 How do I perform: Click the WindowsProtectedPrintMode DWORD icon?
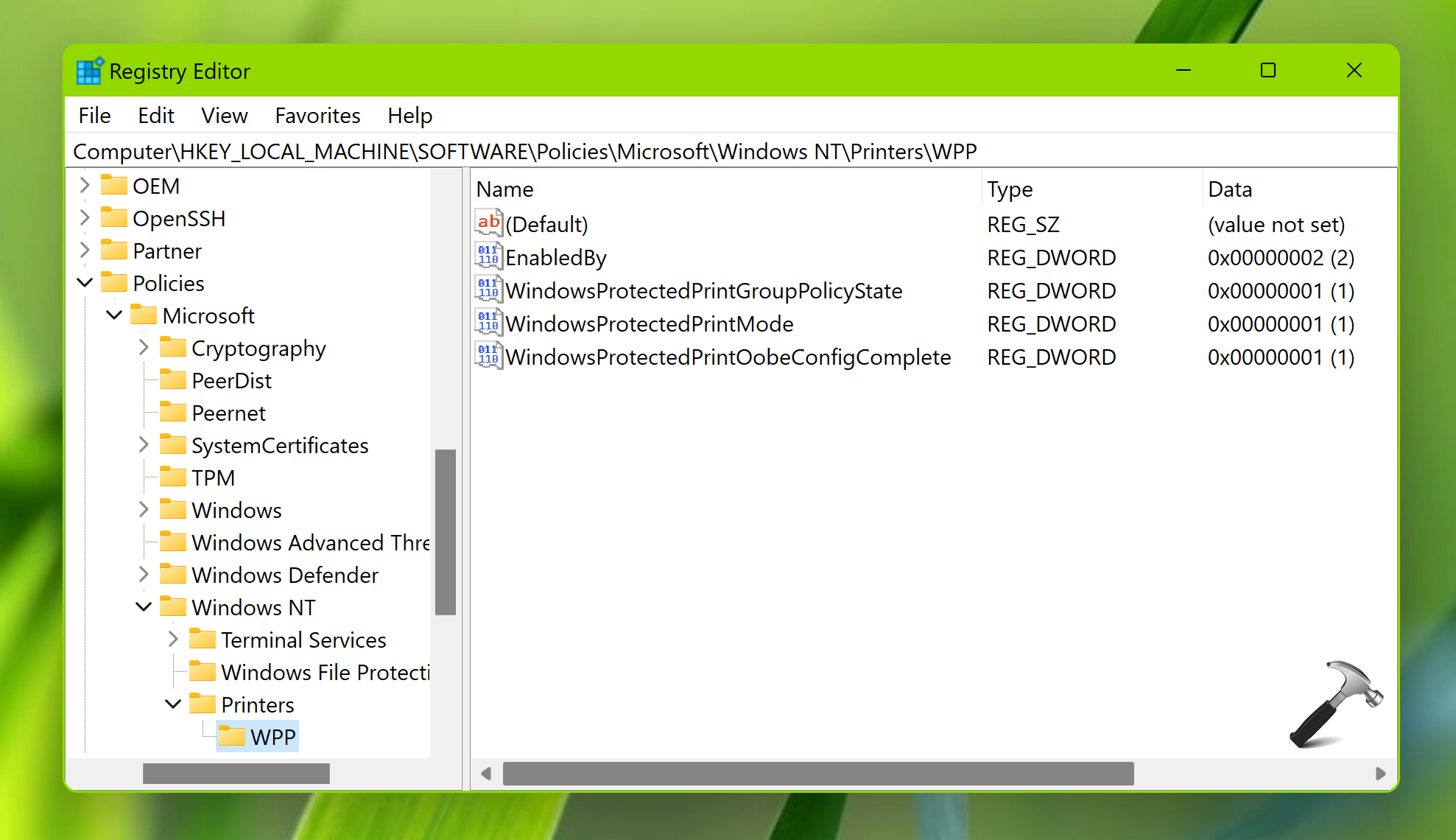point(488,323)
